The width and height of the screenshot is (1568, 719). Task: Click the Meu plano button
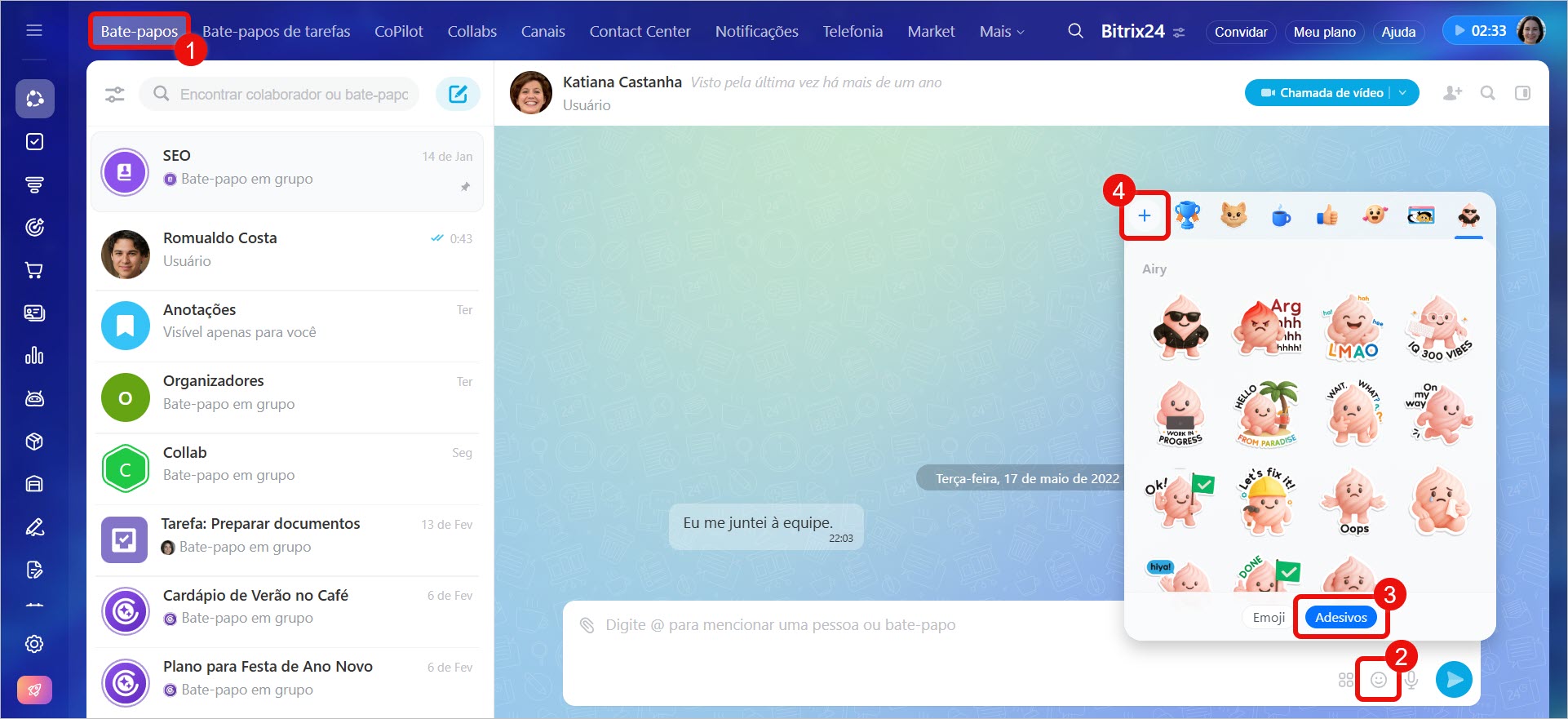coord(1324,32)
